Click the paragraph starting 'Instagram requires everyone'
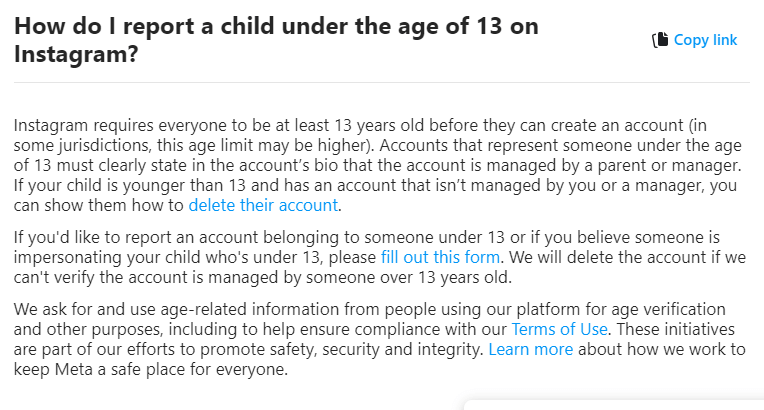This screenshot has height=410, width=764. click(378, 165)
